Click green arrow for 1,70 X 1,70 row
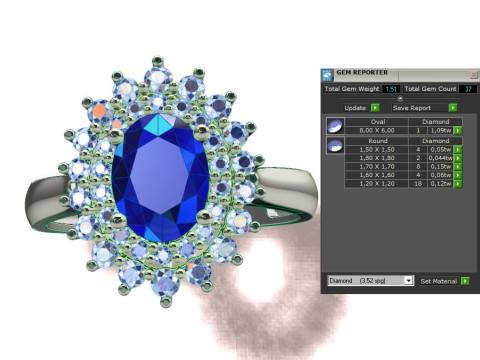Image resolution: width=480 pixels, height=360 pixels. 458,167
